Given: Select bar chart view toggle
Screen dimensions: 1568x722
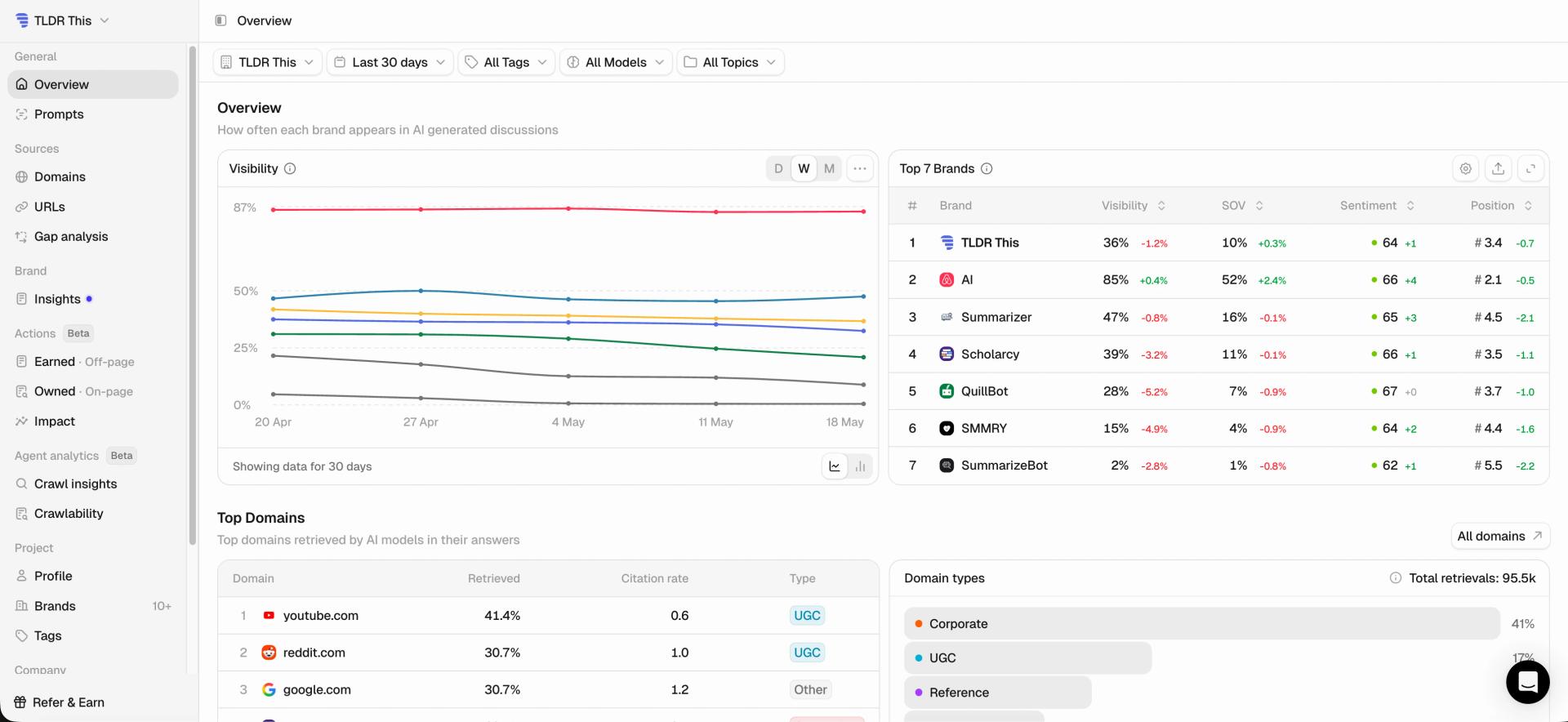Looking at the screenshot, I should (860, 466).
